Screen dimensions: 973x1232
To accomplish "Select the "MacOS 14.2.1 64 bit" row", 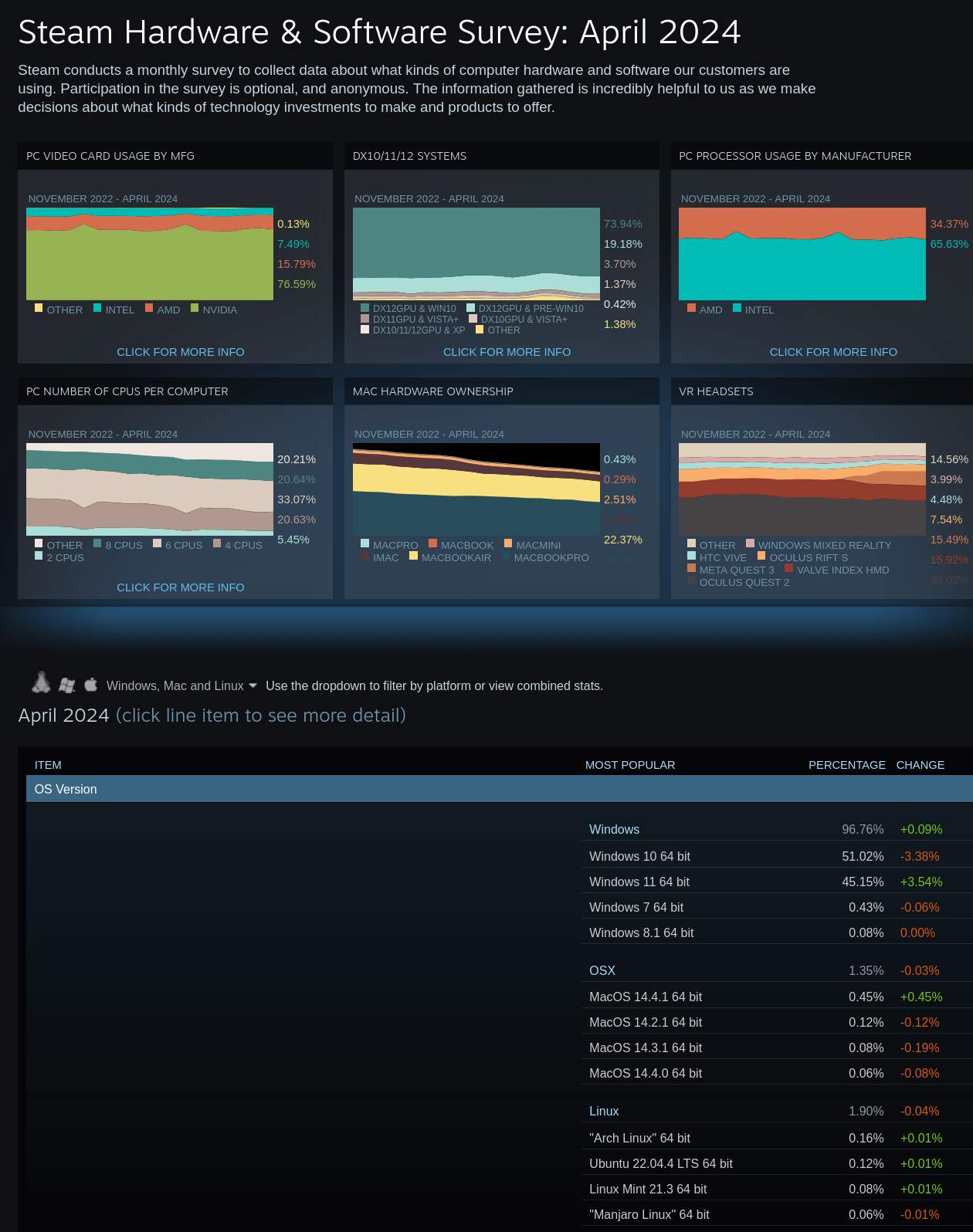I will (777, 1022).
